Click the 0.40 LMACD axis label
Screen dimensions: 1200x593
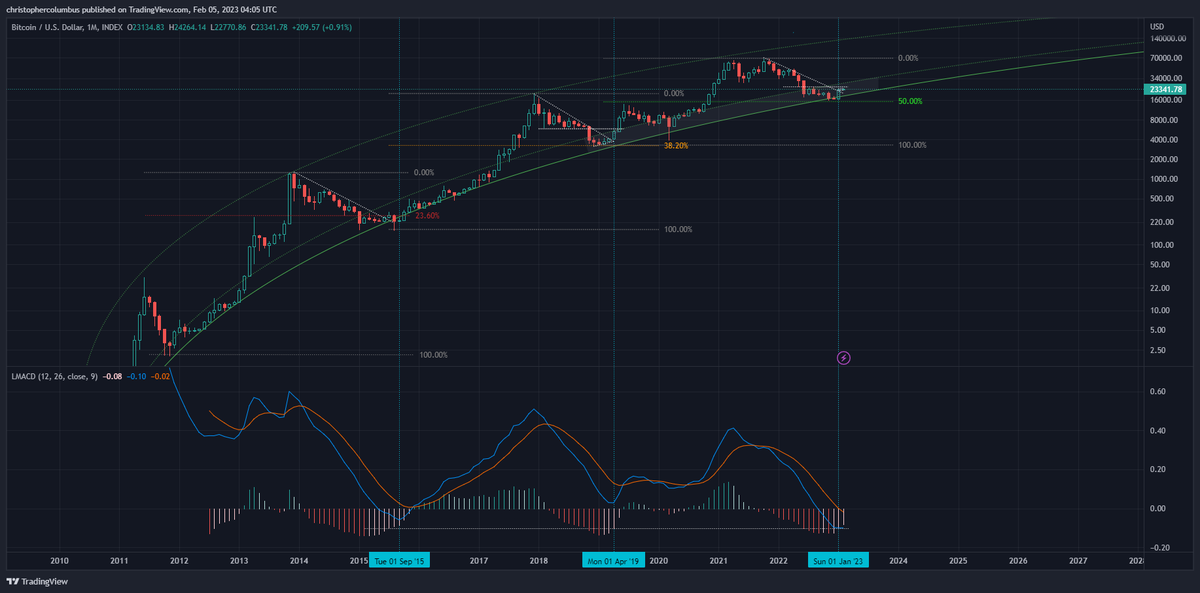1157,431
